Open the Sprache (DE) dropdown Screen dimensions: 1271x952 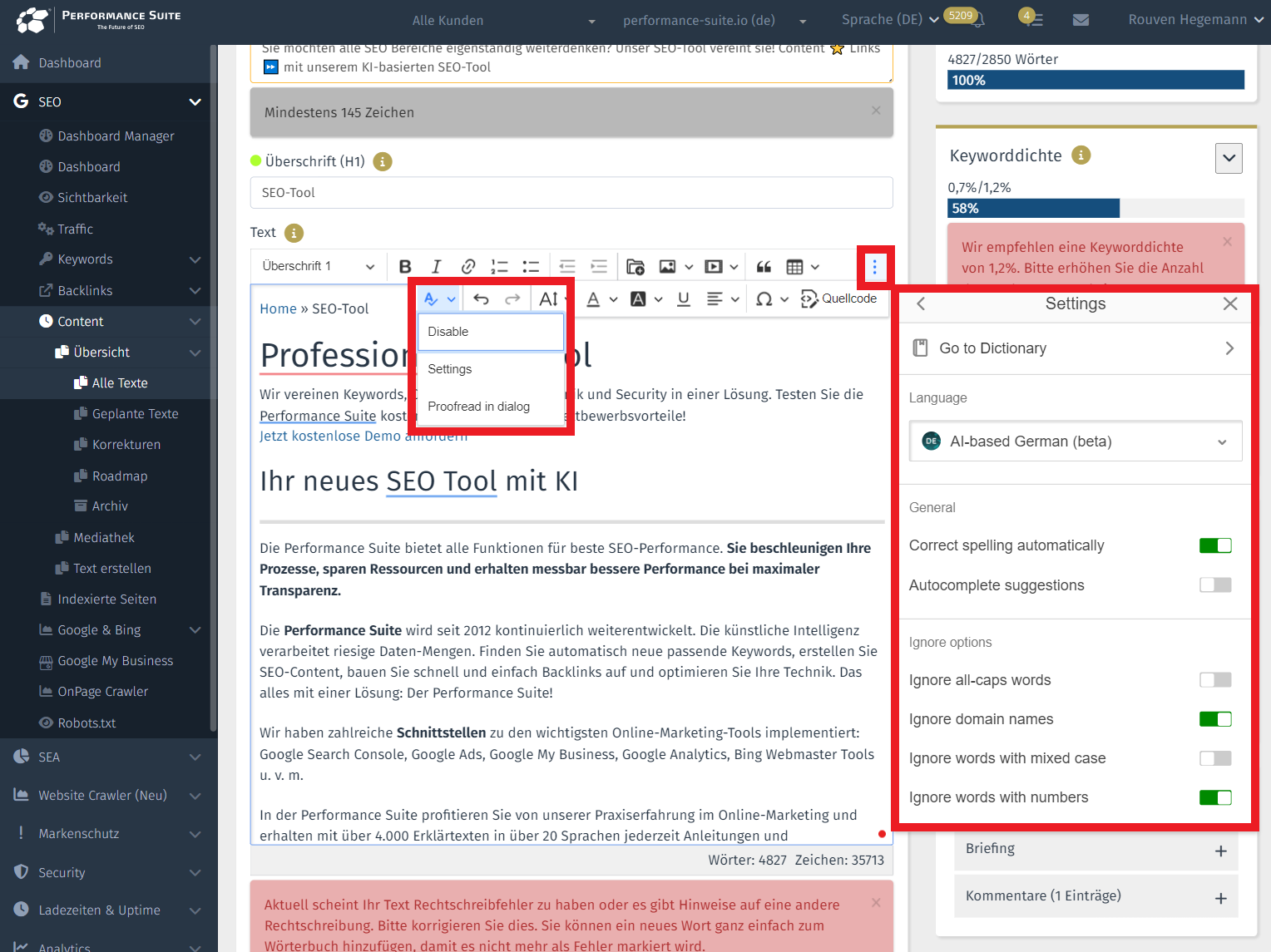click(x=890, y=19)
